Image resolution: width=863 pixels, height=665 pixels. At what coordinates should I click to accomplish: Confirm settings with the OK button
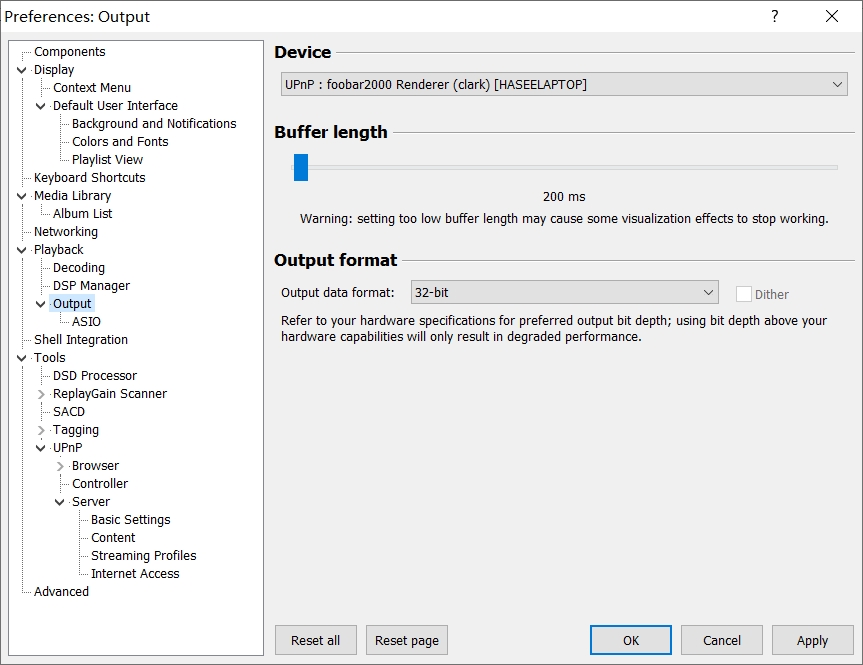click(x=630, y=640)
